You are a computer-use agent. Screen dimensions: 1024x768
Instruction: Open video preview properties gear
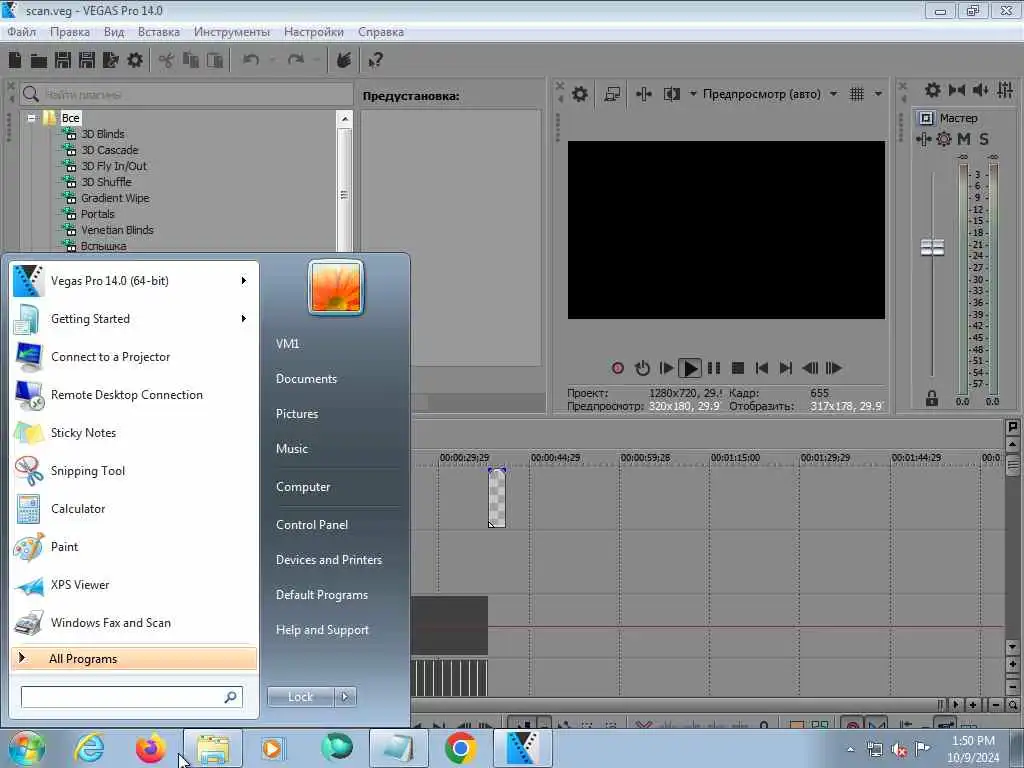coord(579,94)
